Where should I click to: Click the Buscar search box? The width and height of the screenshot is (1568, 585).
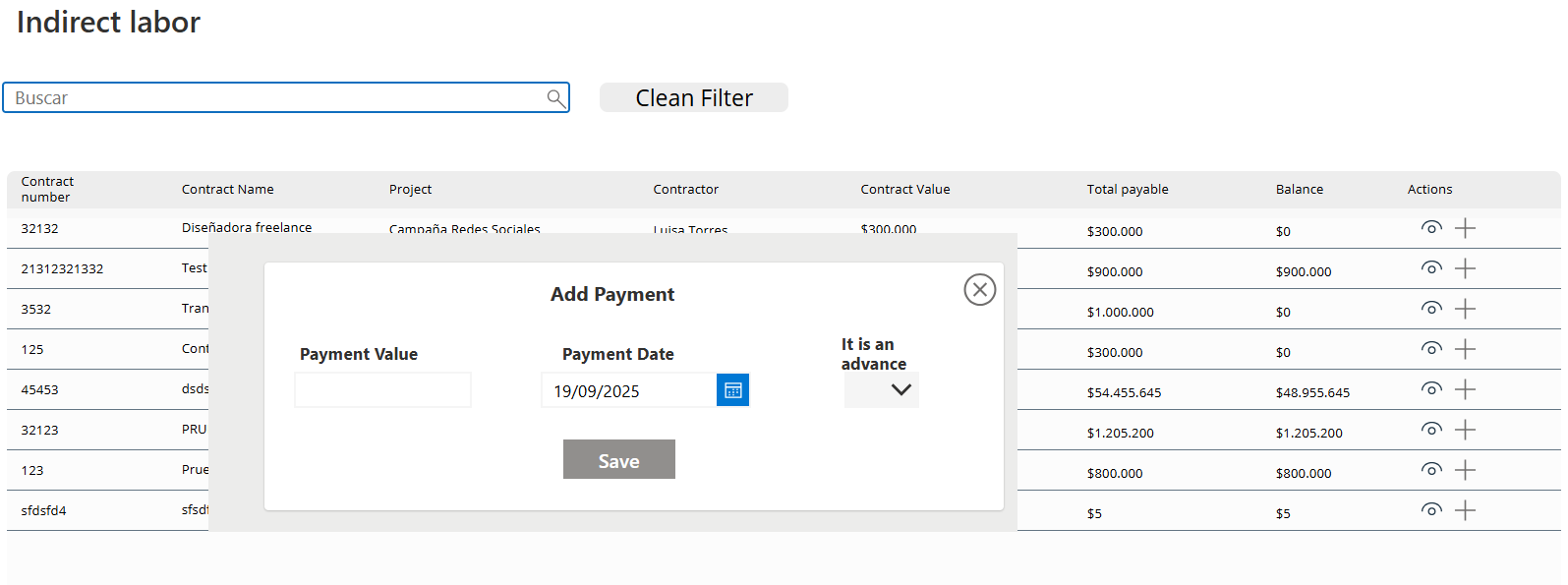275,97
